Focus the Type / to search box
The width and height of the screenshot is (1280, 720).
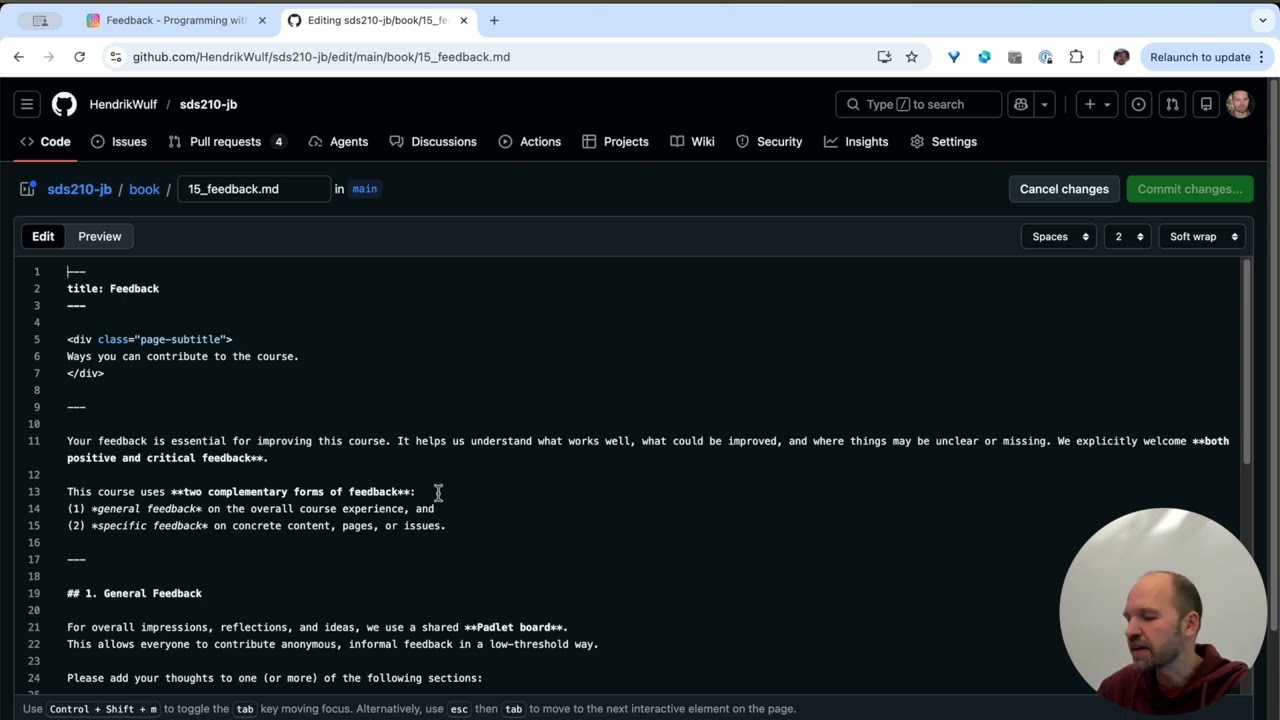pos(918,104)
